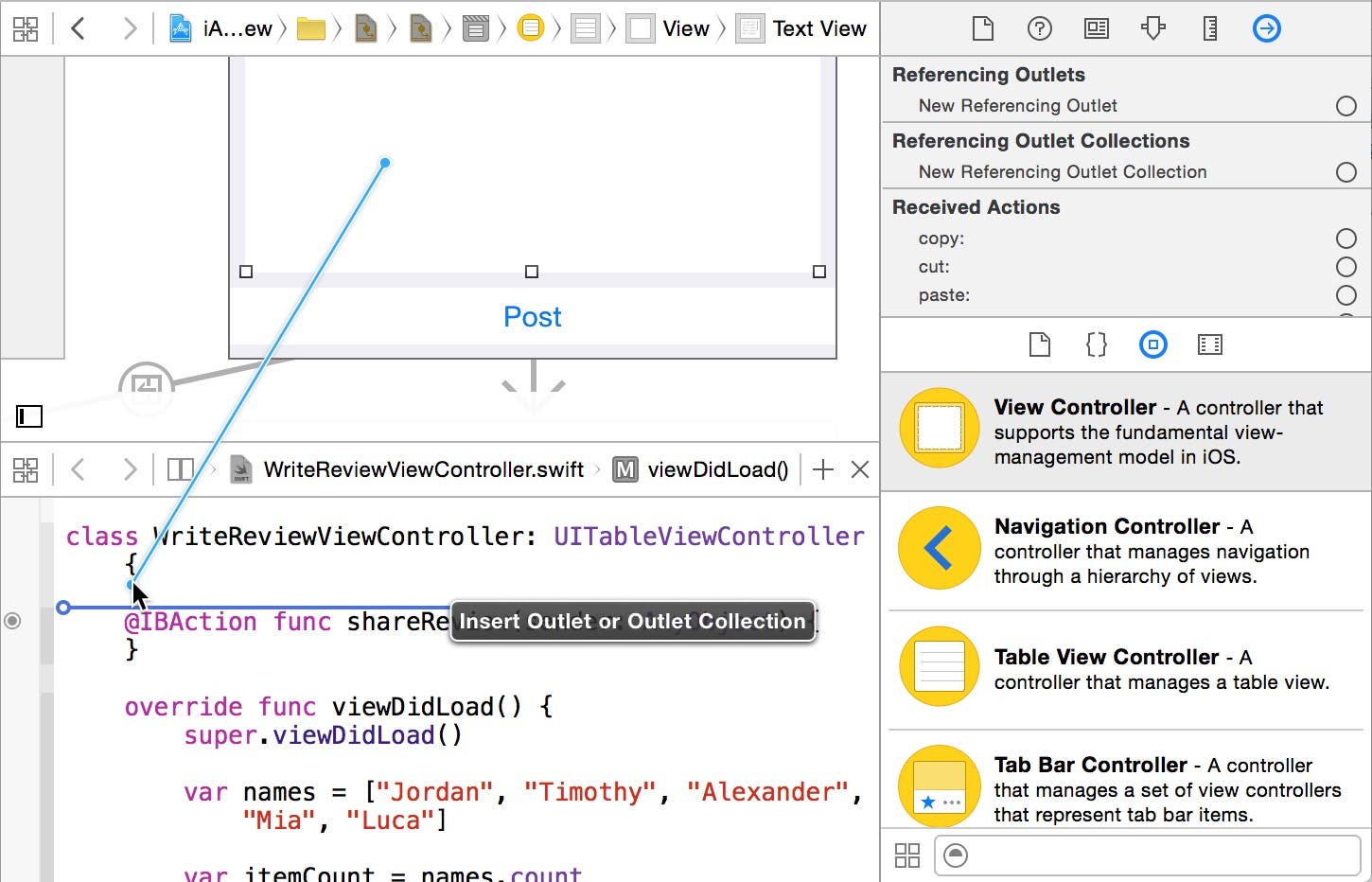This screenshot has width=1372, height=882.
Task: Close the assistant editor pane
Action: pyautogui.click(x=859, y=469)
